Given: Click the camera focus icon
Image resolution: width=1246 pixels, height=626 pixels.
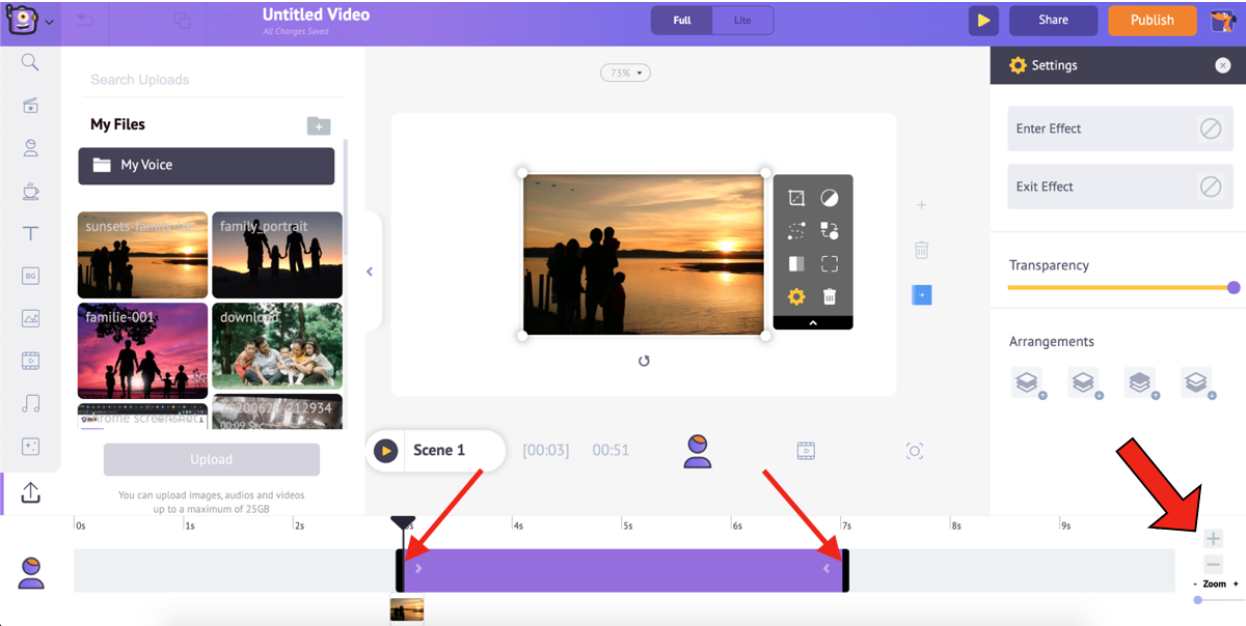Looking at the screenshot, I should [914, 451].
